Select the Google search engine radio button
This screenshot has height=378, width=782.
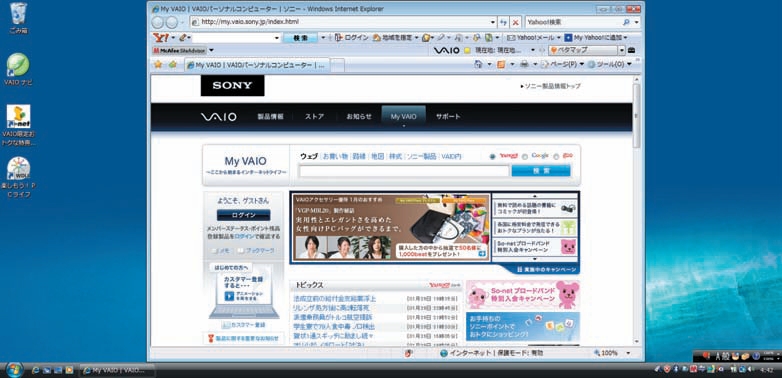[x=525, y=157]
